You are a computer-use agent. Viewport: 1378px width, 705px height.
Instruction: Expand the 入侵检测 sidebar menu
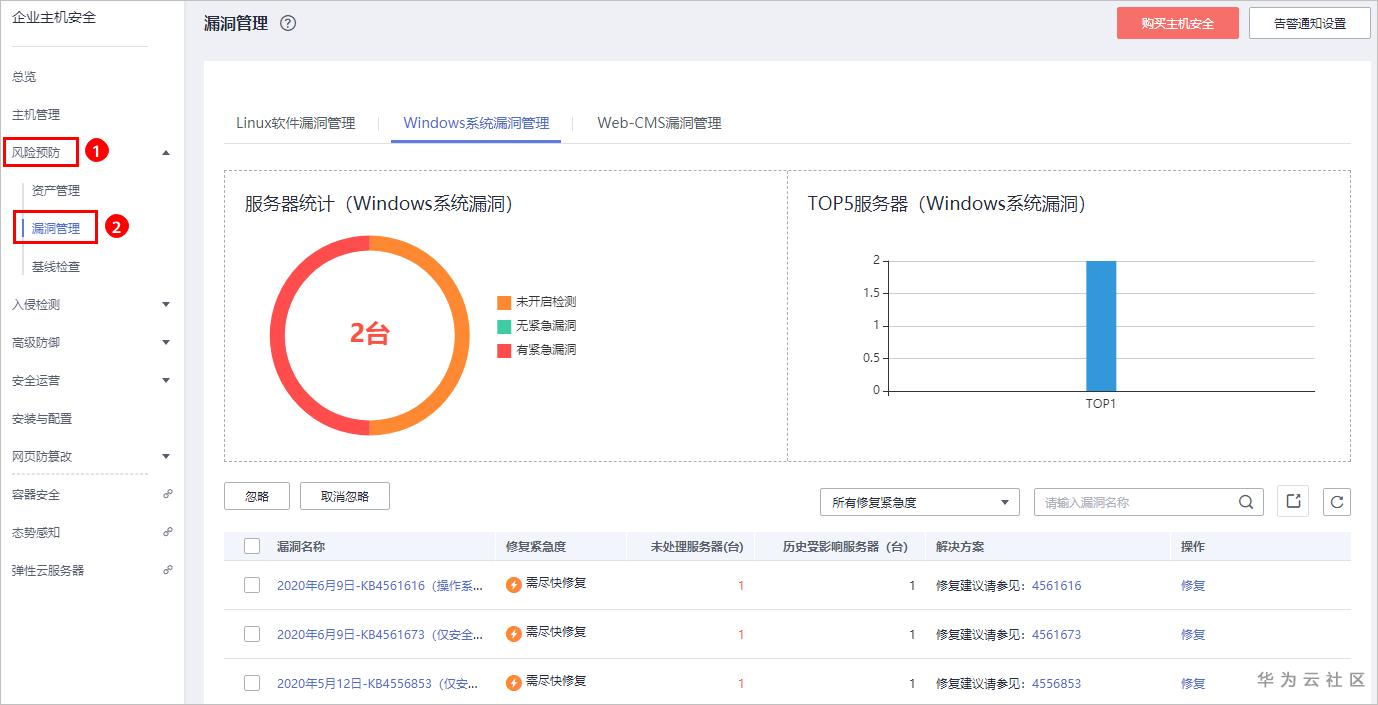coord(166,304)
